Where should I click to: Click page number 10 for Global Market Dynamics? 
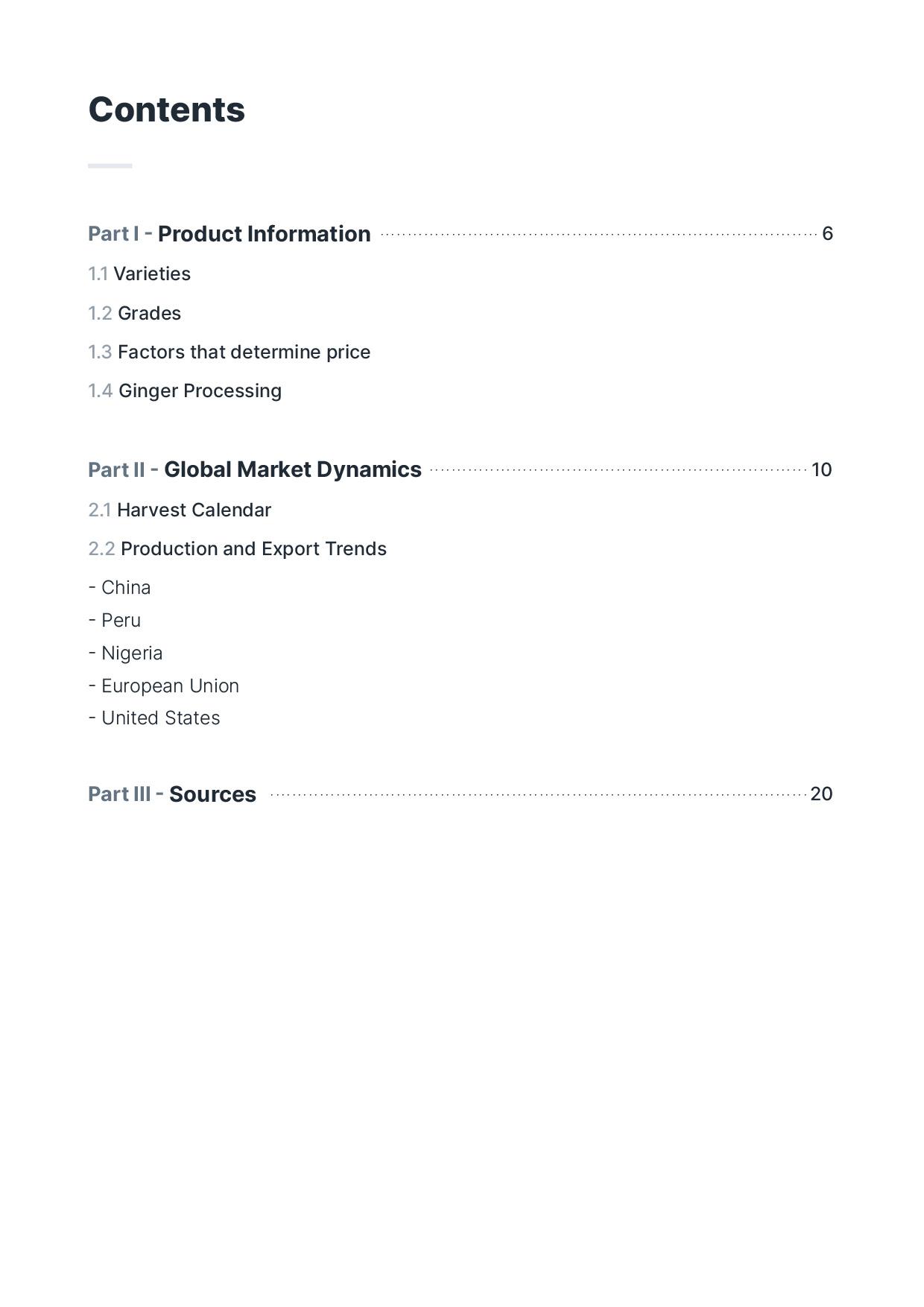click(821, 470)
